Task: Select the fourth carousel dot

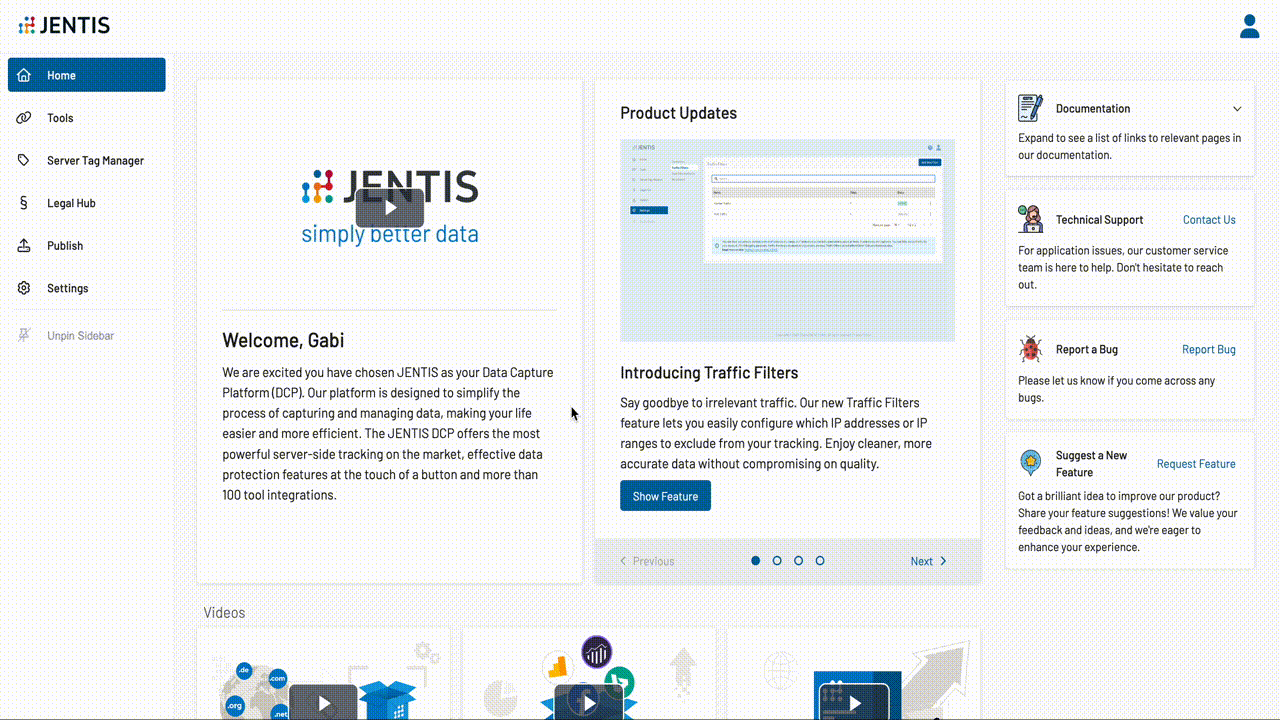Action: [x=820, y=561]
